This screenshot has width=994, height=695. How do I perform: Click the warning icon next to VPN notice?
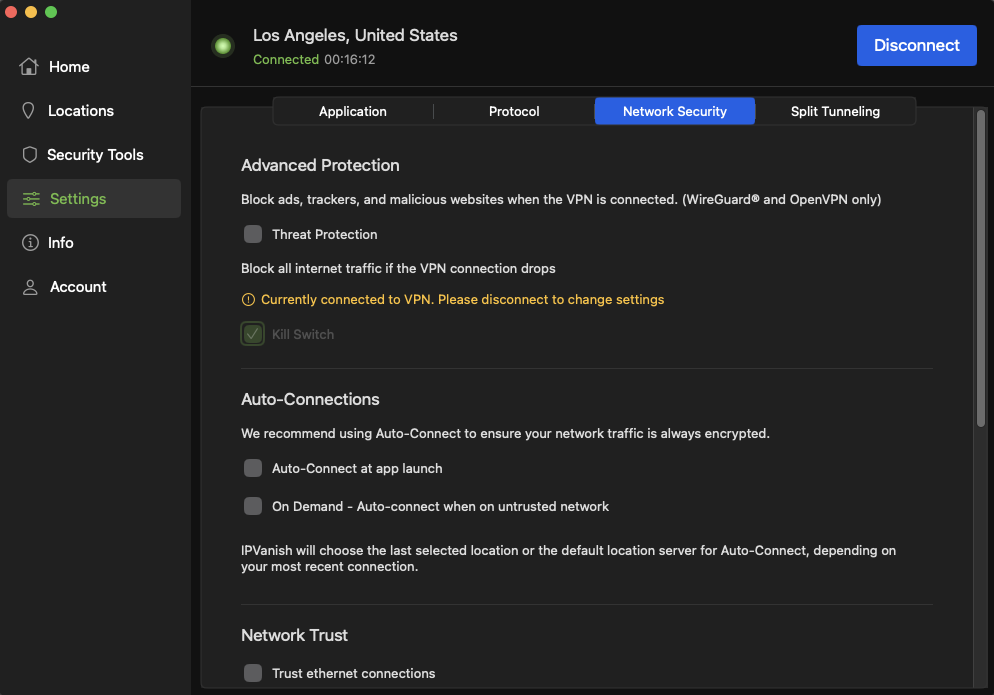pyautogui.click(x=247, y=299)
